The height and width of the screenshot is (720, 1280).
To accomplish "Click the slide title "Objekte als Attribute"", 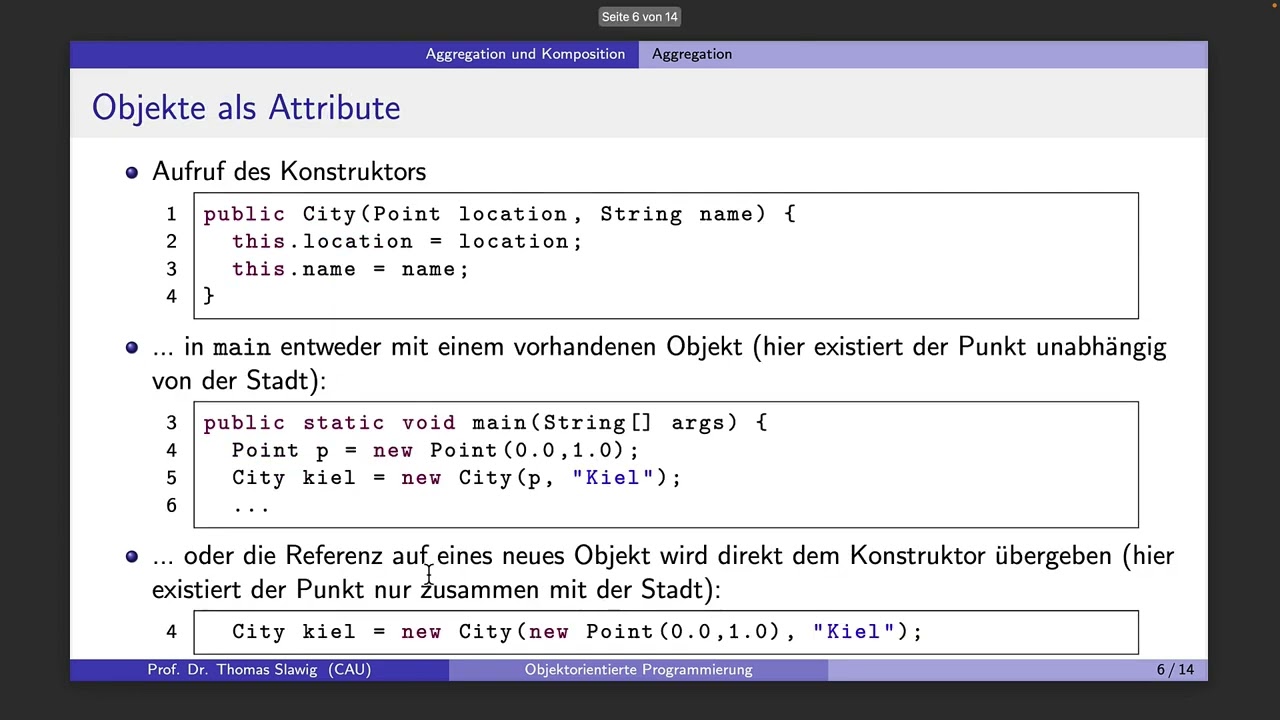I will [246, 108].
